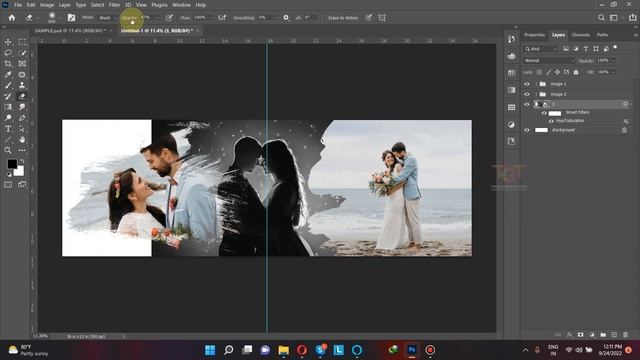Open smoothing options gear icon
The width and height of the screenshot is (640, 360).
286,18
